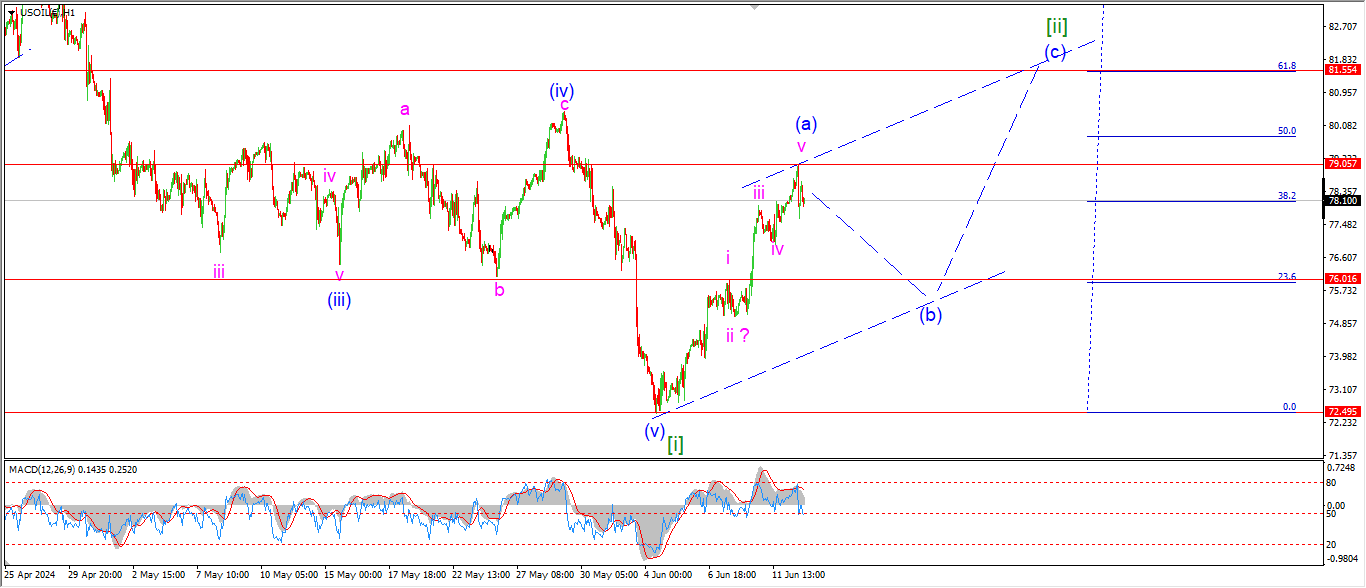Select the red 72.495 price level tag
Image resolution: width=1366 pixels, height=588 pixels.
[1341, 412]
